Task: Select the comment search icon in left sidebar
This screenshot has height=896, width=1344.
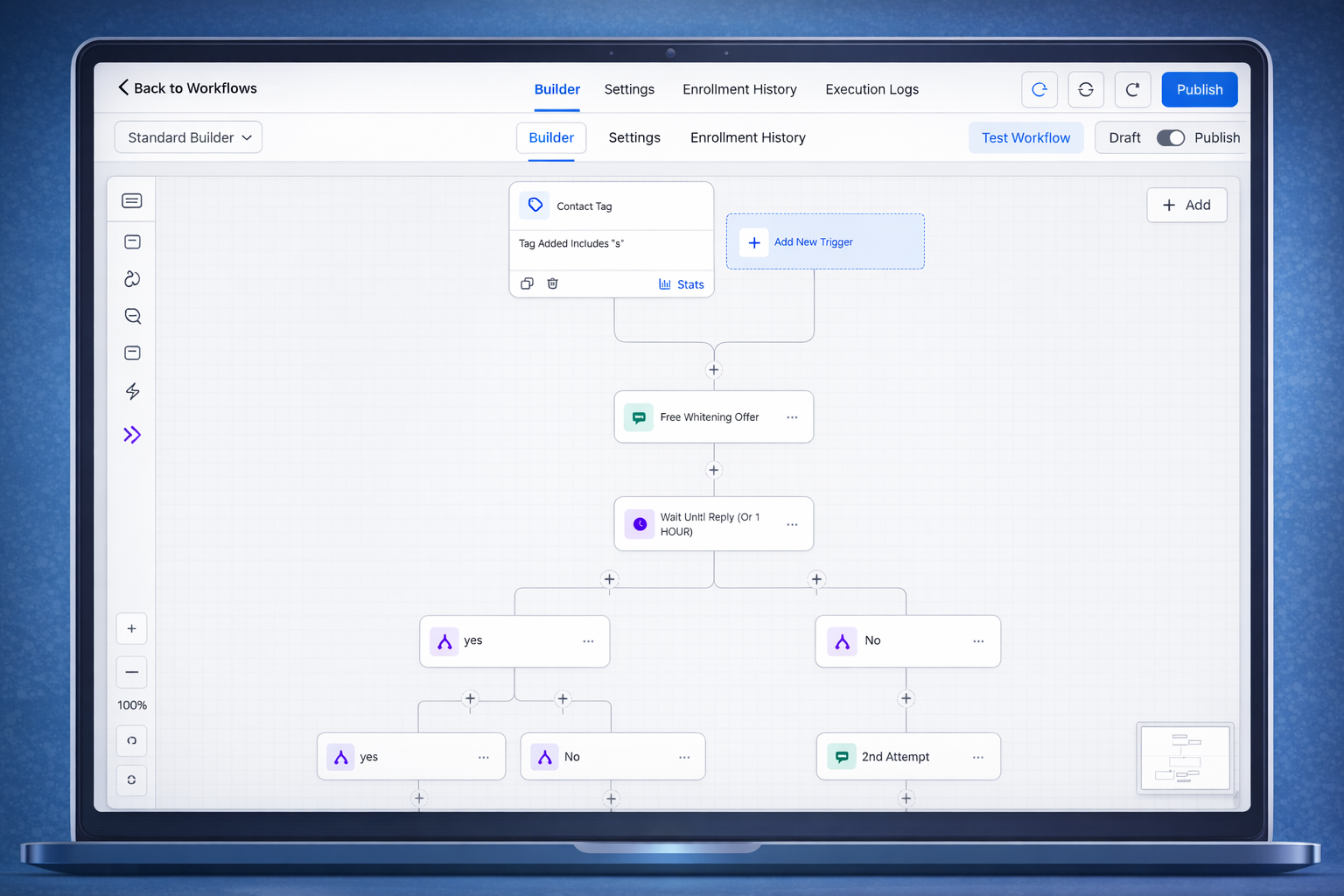Action: click(x=132, y=316)
